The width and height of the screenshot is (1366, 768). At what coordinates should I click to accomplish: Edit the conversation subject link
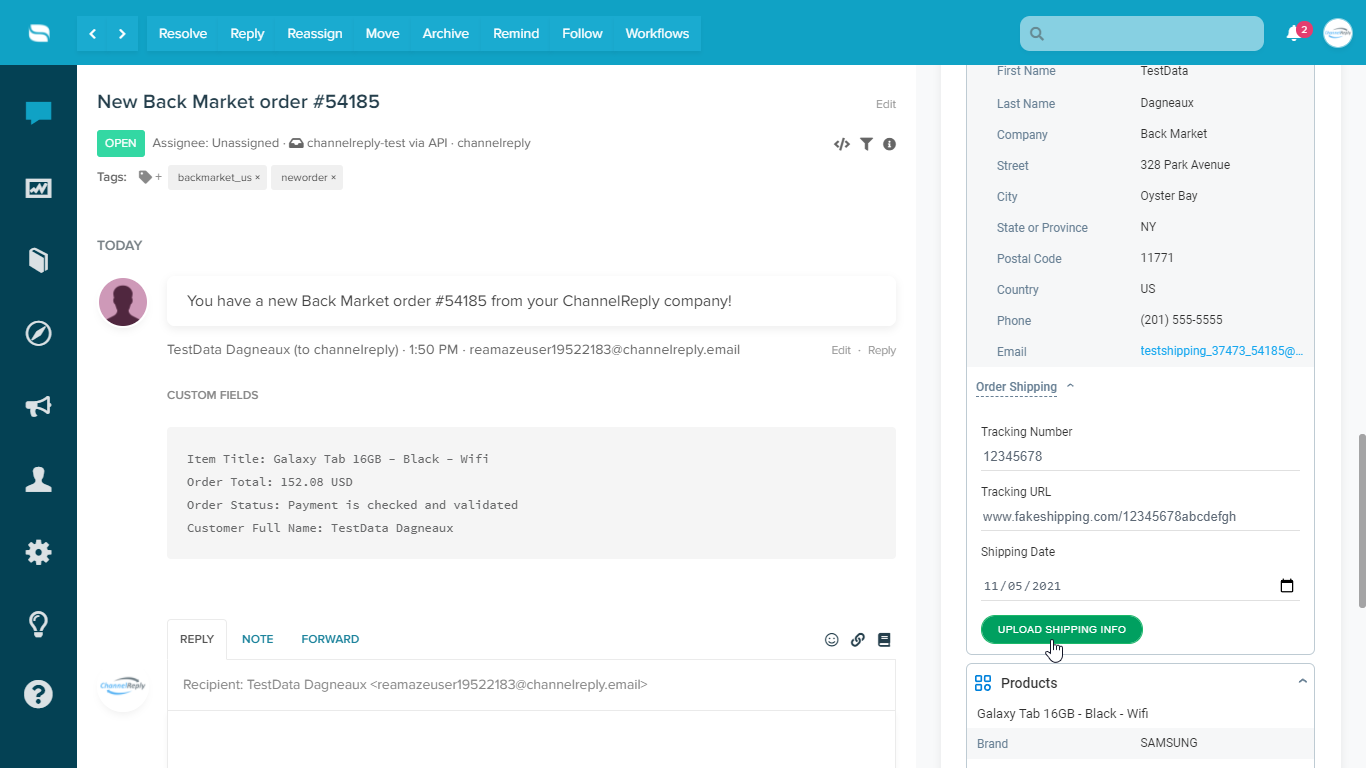pos(886,104)
